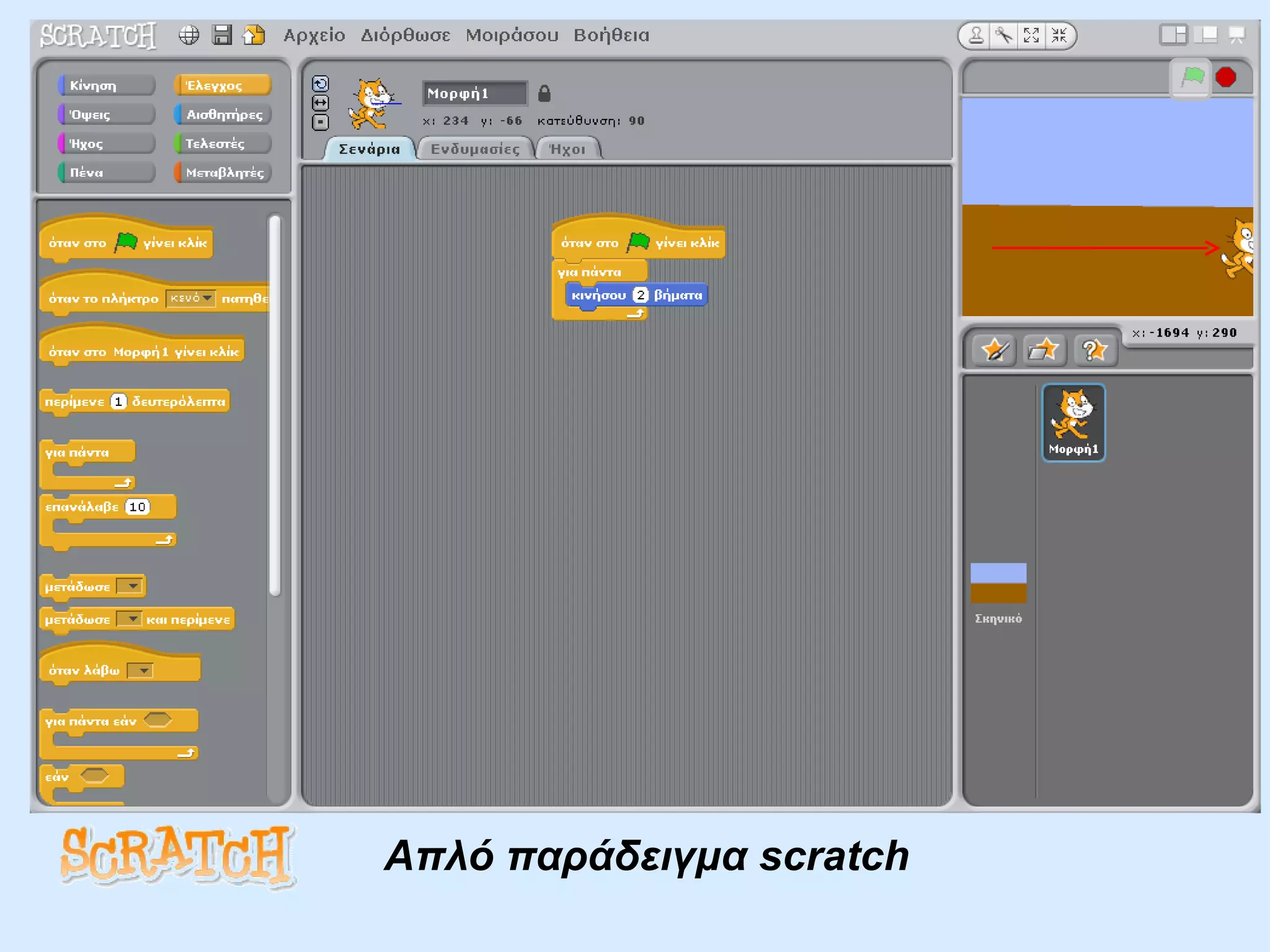
Task: Open key dropdown showing κενό
Action: click(190, 298)
